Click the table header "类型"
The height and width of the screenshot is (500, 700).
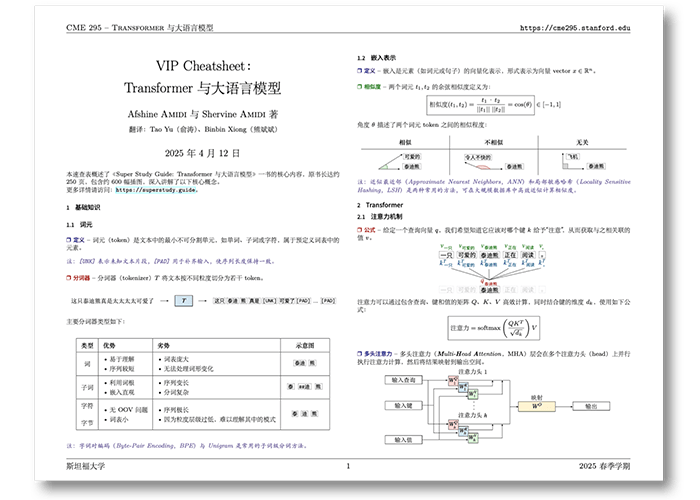tap(88, 346)
